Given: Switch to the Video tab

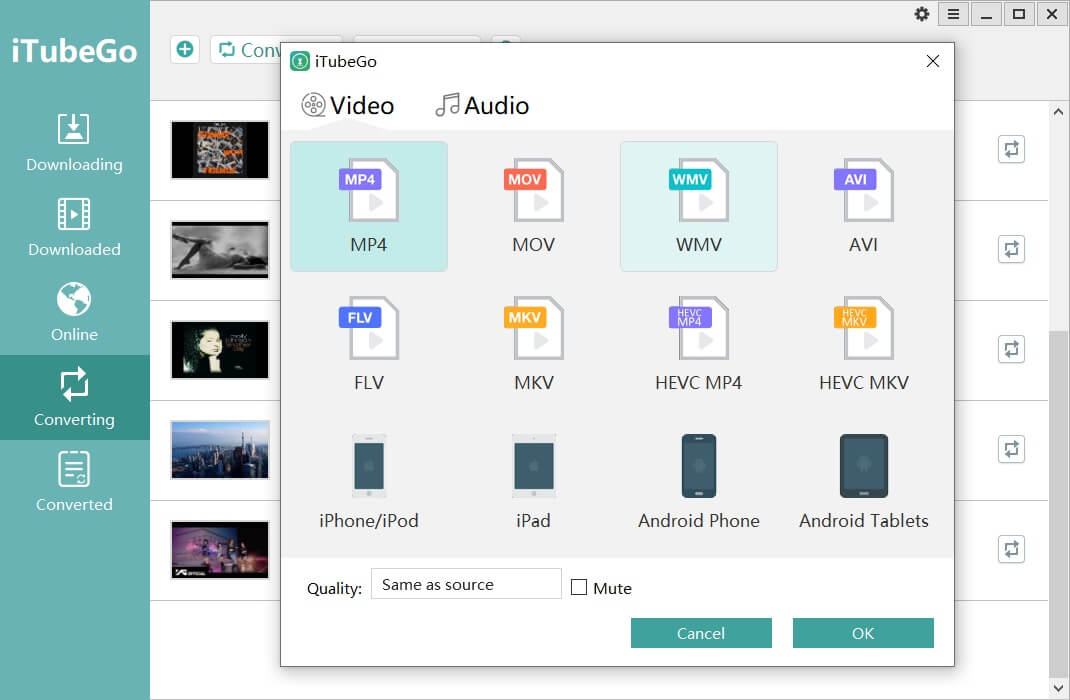Looking at the screenshot, I should pos(348,105).
